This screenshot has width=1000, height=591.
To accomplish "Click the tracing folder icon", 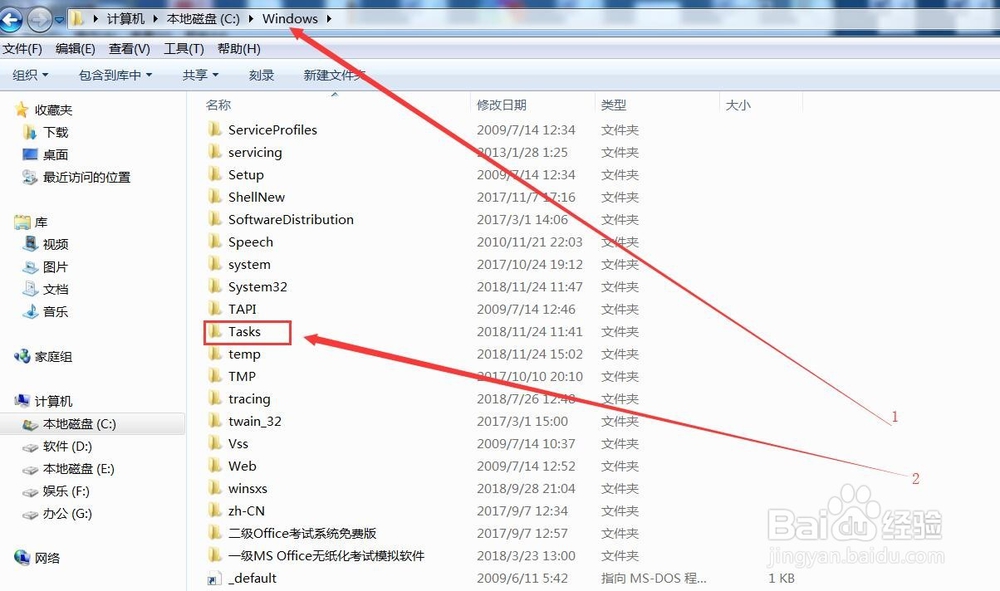I will [x=214, y=398].
